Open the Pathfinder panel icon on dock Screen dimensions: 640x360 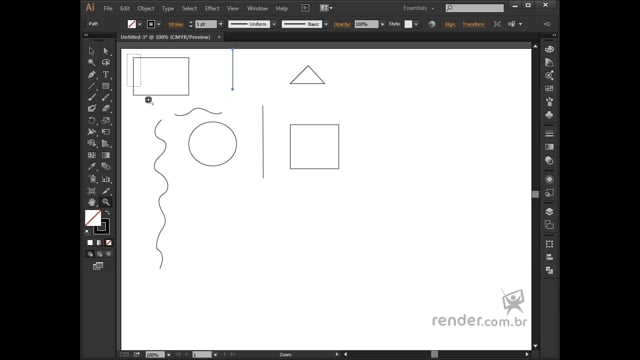(x=549, y=270)
